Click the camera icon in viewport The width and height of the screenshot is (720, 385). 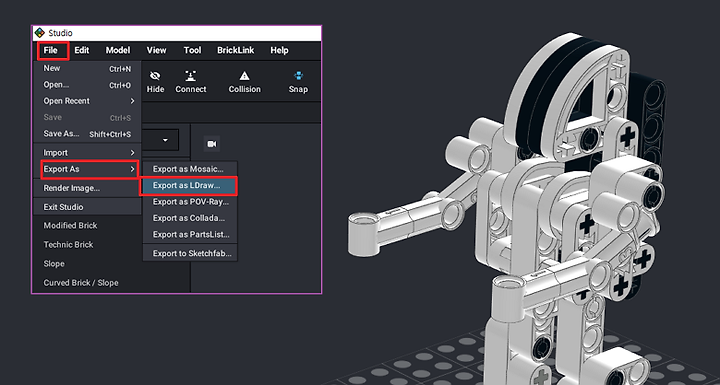212,144
